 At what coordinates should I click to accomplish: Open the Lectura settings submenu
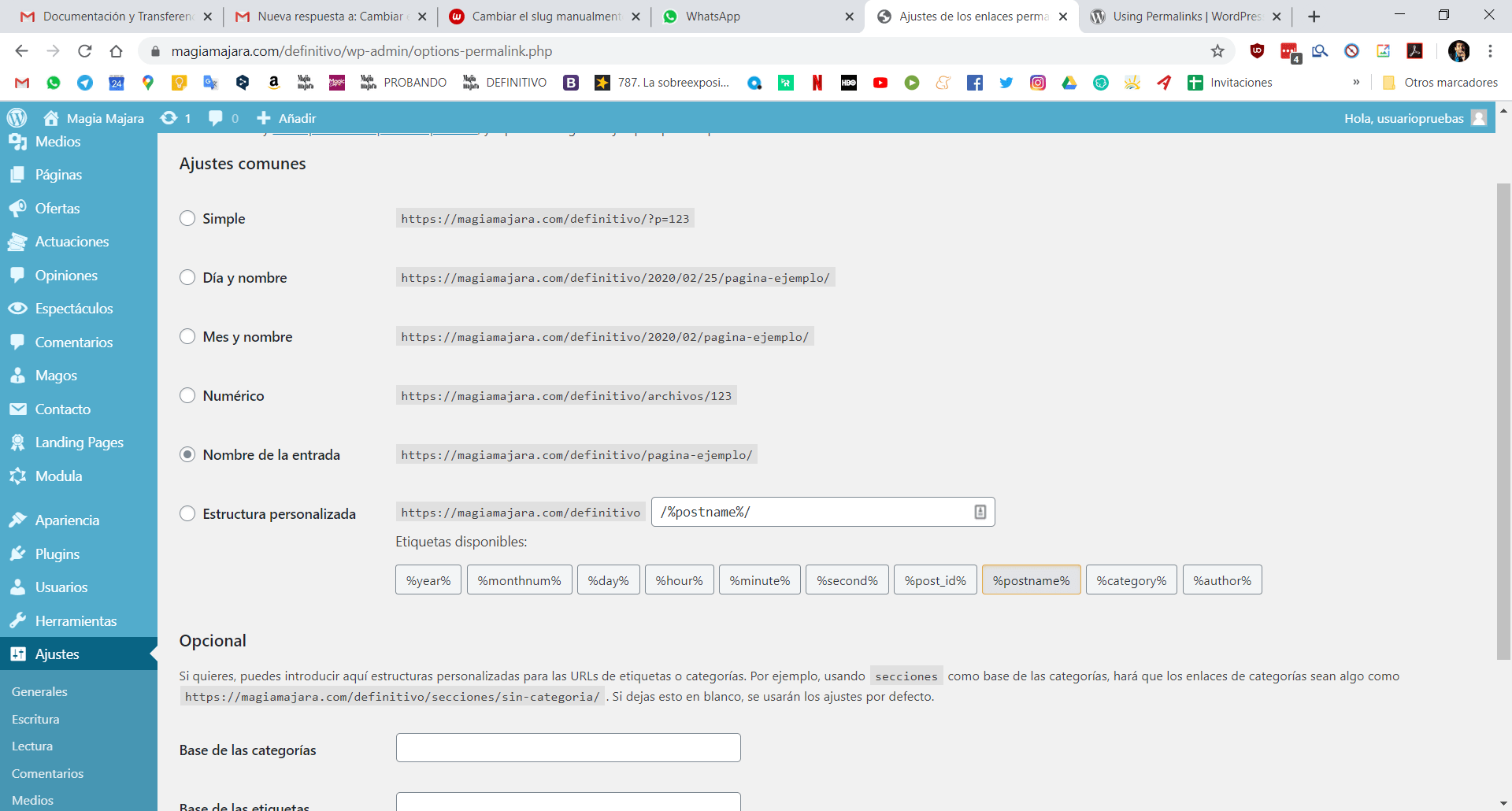[x=32, y=746]
